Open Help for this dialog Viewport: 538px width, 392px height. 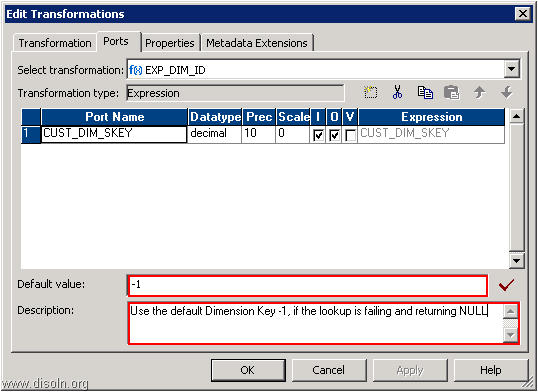click(491, 370)
